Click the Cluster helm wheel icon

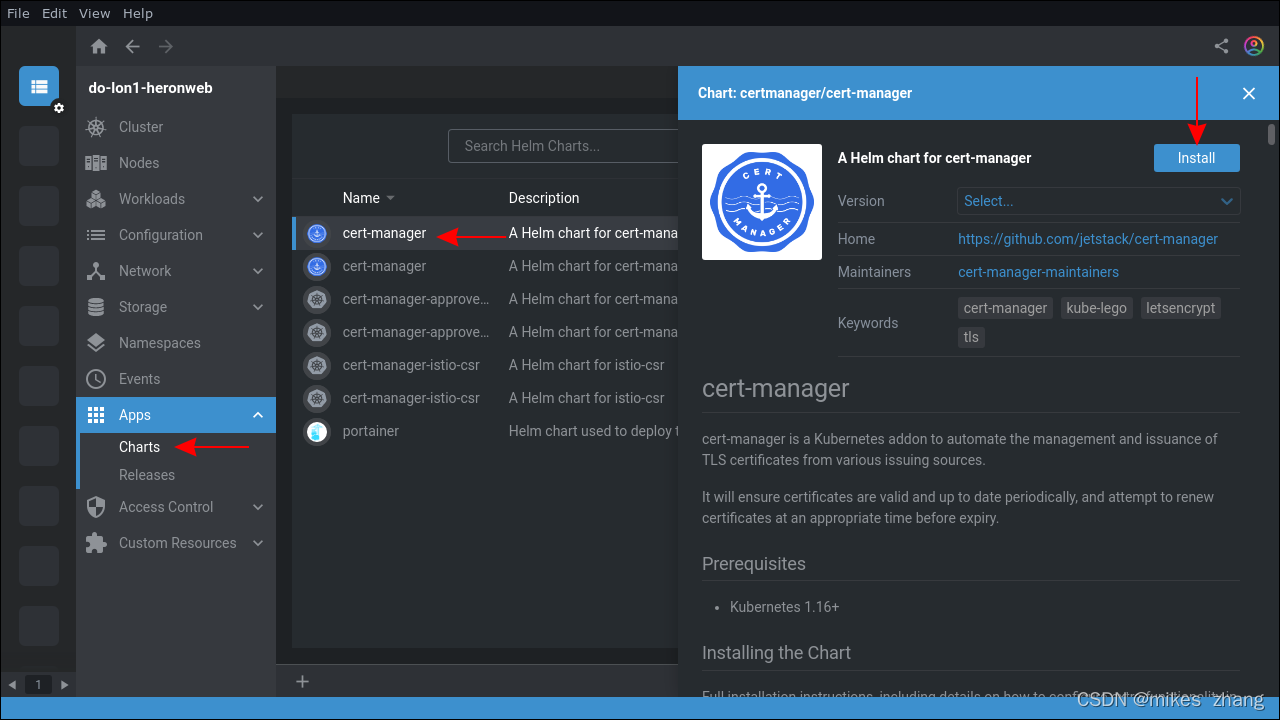[96, 127]
